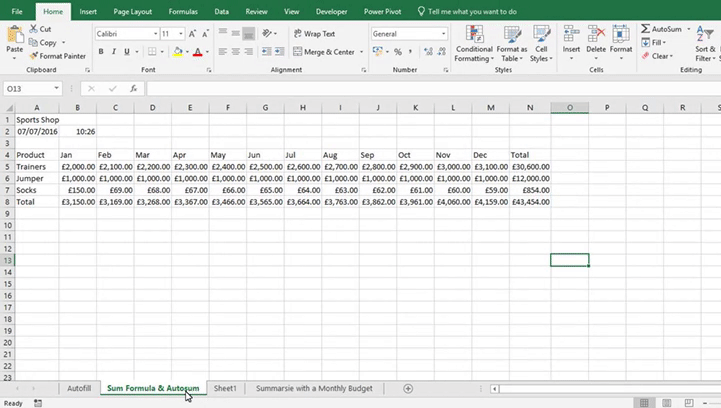The width and height of the screenshot is (721, 408).
Task: Click the Percent Style icon
Action: pos(398,52)
